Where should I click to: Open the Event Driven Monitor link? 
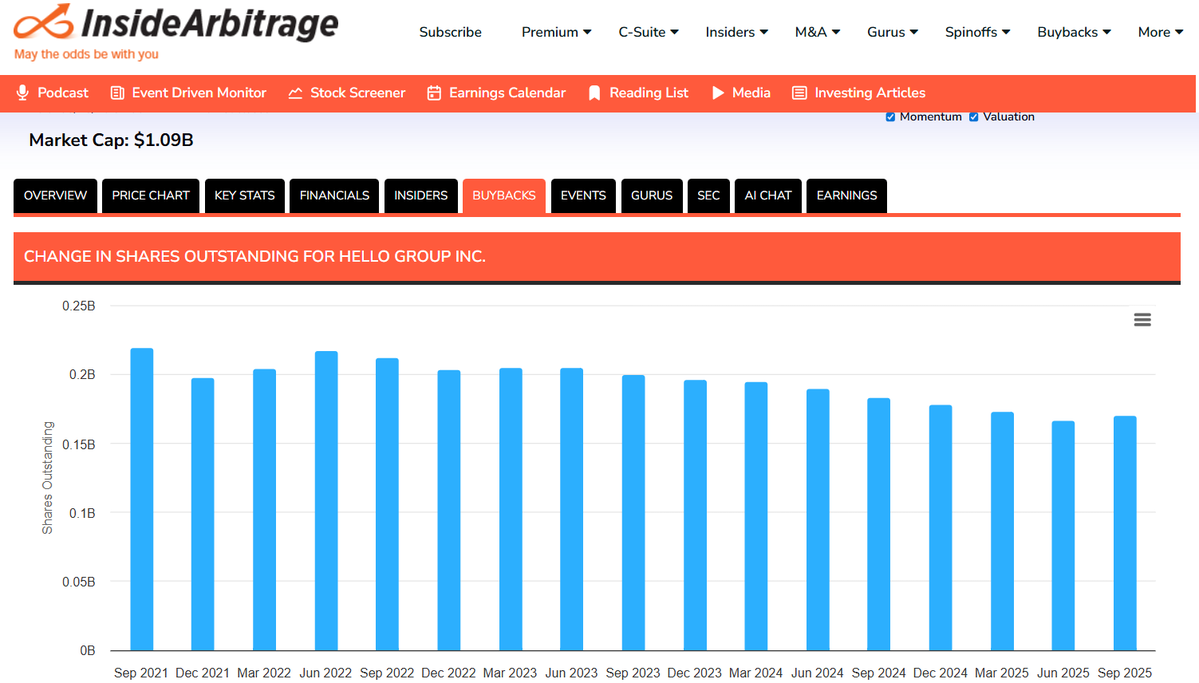[199, 93]
